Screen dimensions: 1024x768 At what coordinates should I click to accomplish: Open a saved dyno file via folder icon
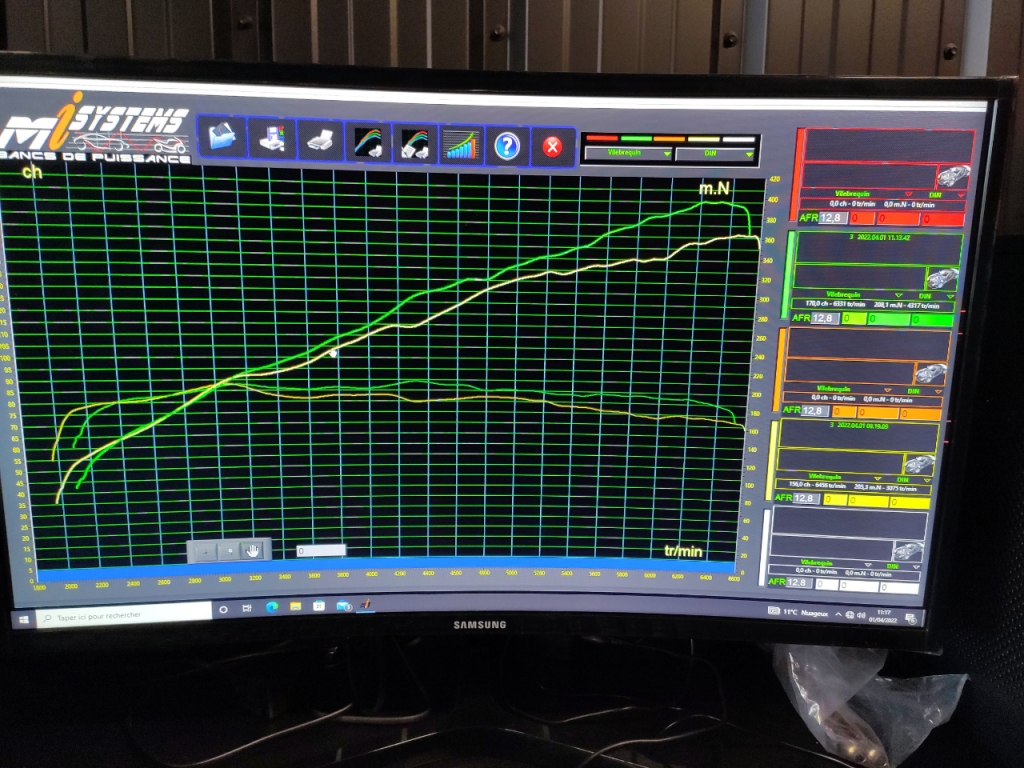222,136
